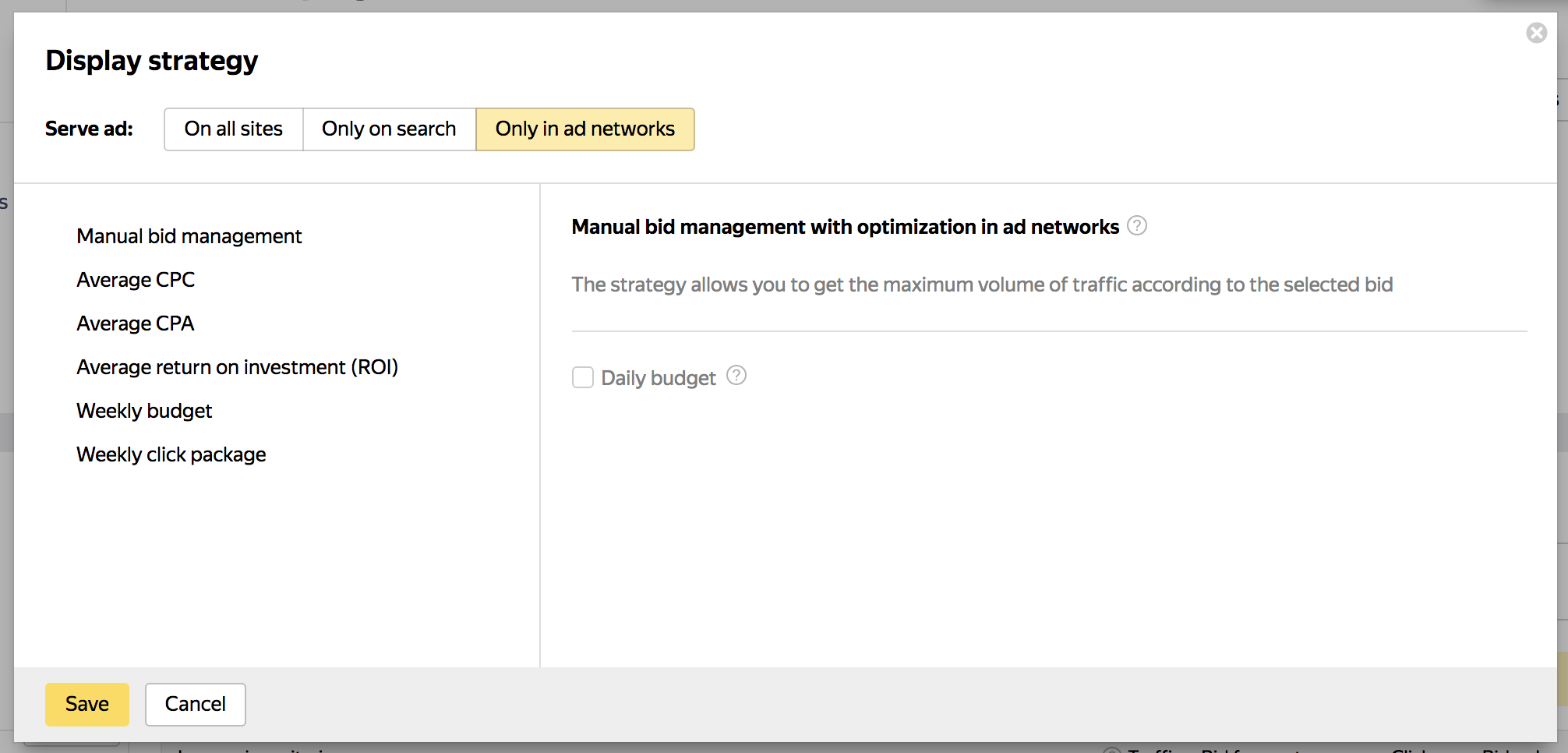Save the display strategy
The image size is (1568, 753).
tap(87, 705)
